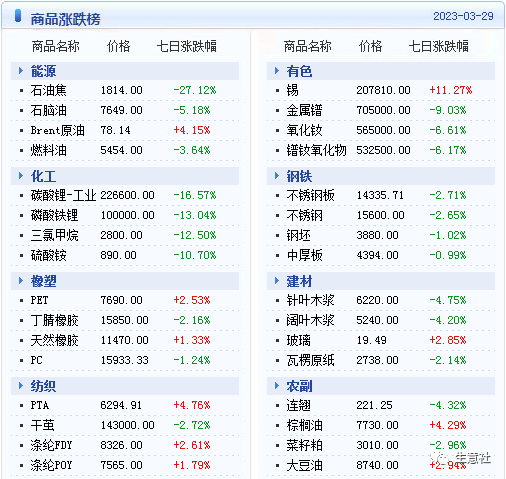506x479 pixels.
Task: Expand the 化工 category arrow
Action: tap(21, 176)
